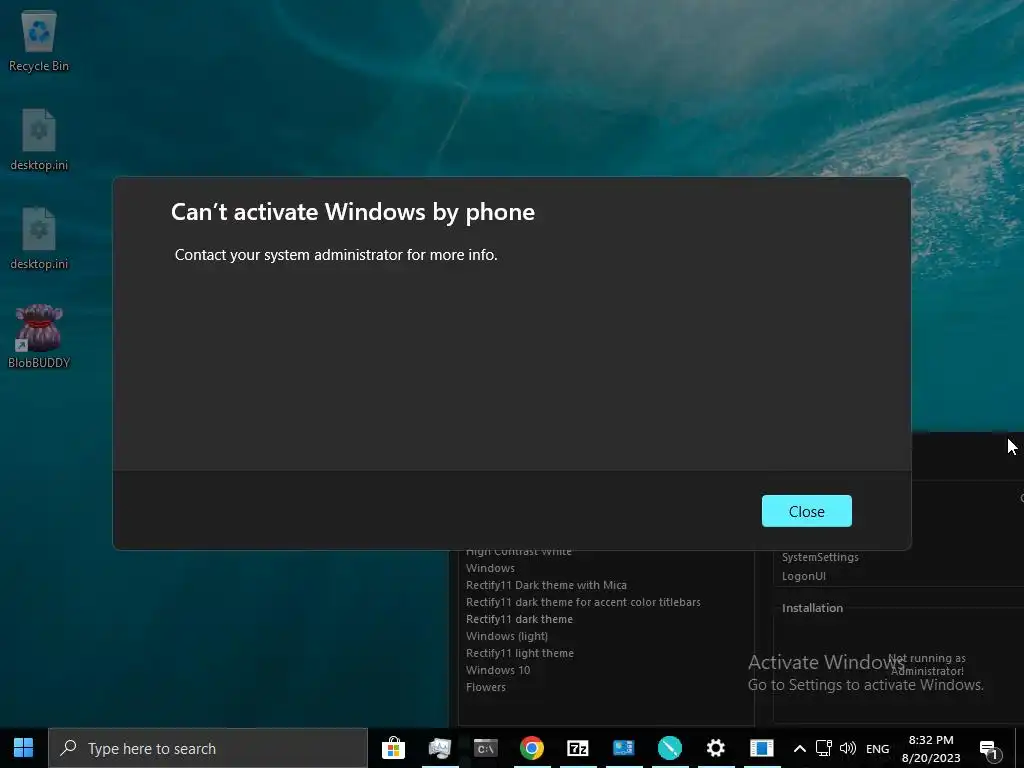Select Windows theme in background window list
The image size is (1024, 768).
(490, 568)
